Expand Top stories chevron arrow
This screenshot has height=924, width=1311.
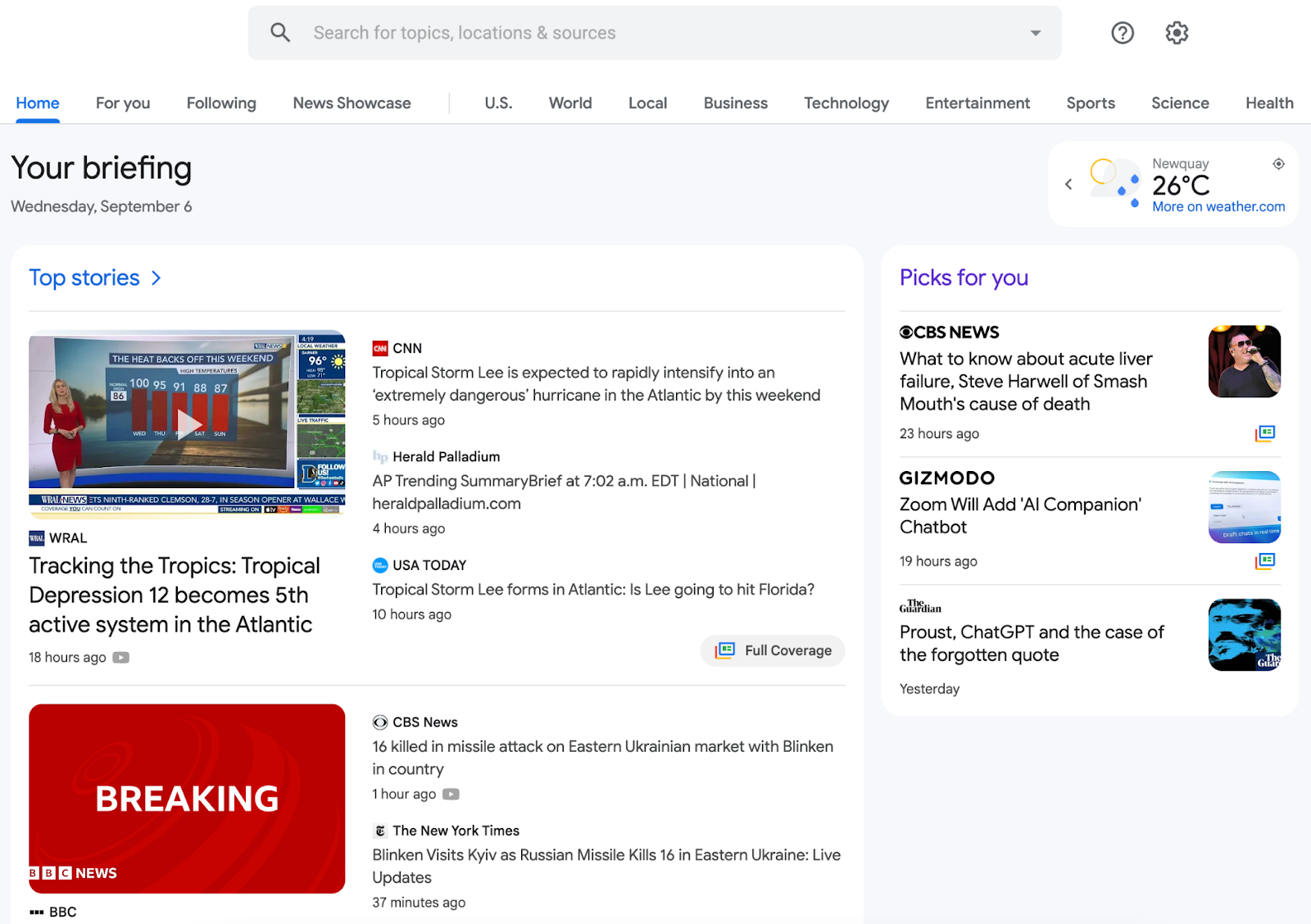click(x=156, y=279)
